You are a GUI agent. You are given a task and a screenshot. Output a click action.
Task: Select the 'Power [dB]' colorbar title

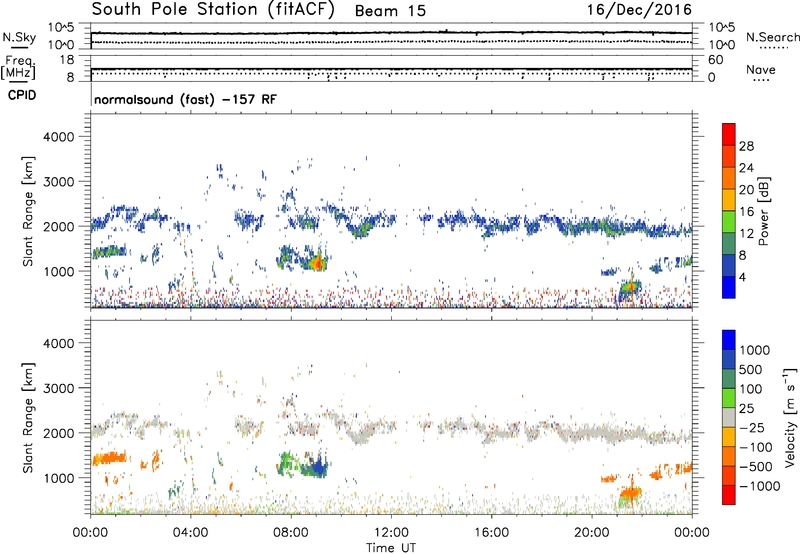tap(764, 211)
